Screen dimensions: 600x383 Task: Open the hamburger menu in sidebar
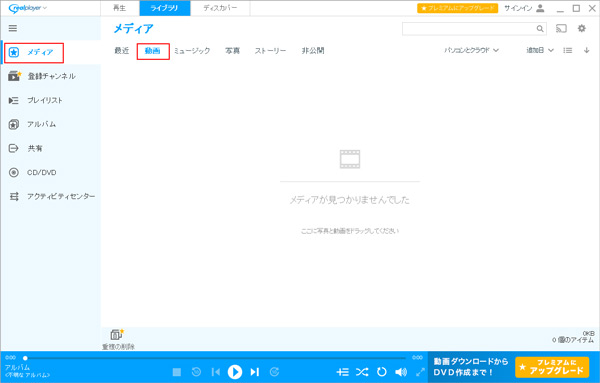13,28
